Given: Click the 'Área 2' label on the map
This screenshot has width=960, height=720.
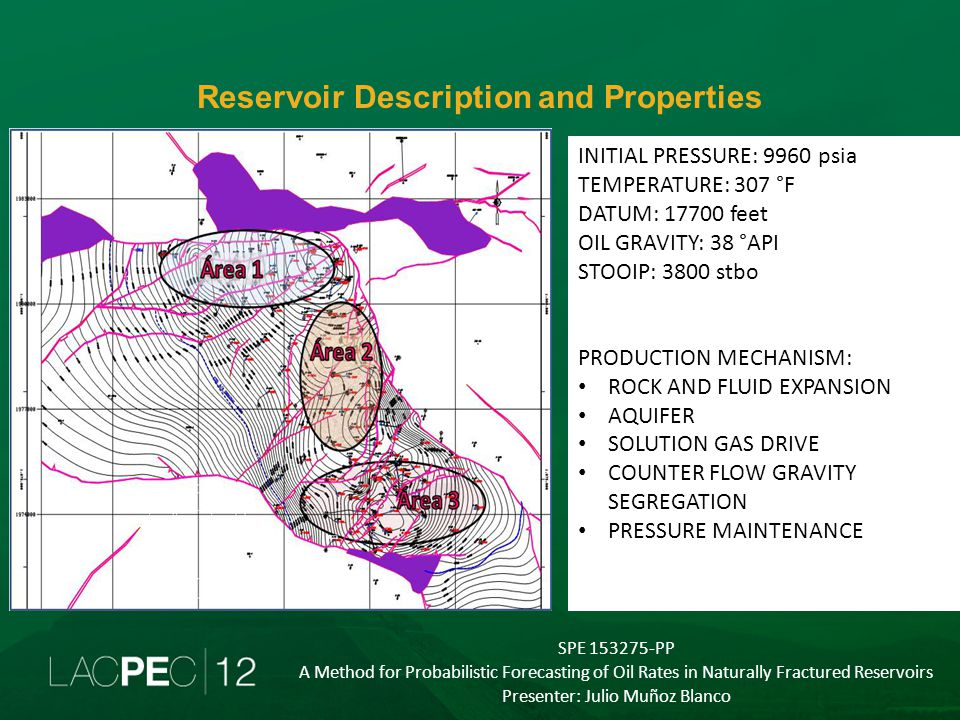Looking at the screenshot, I should point(342,352).
